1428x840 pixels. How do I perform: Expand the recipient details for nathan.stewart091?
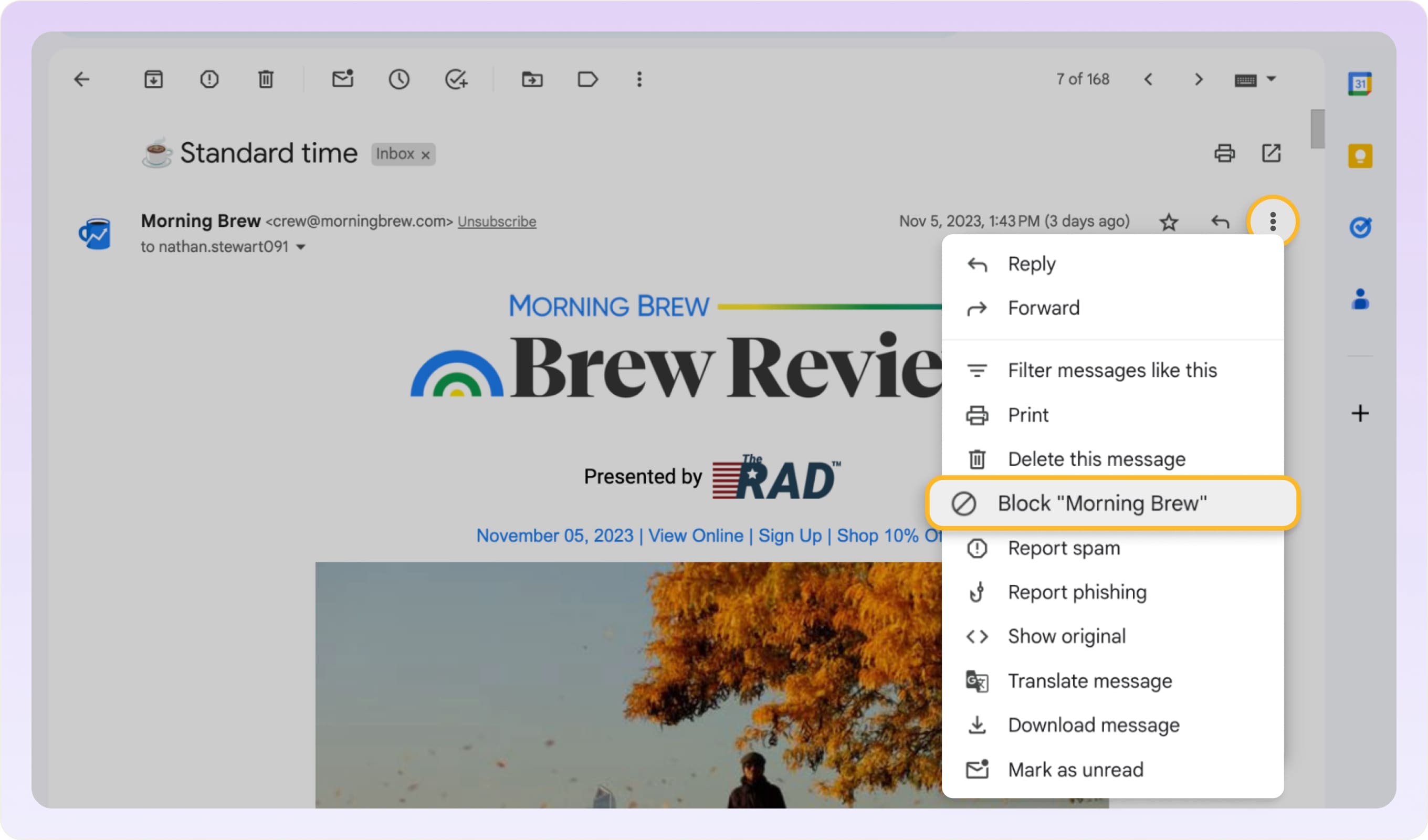tap(301, 247)
